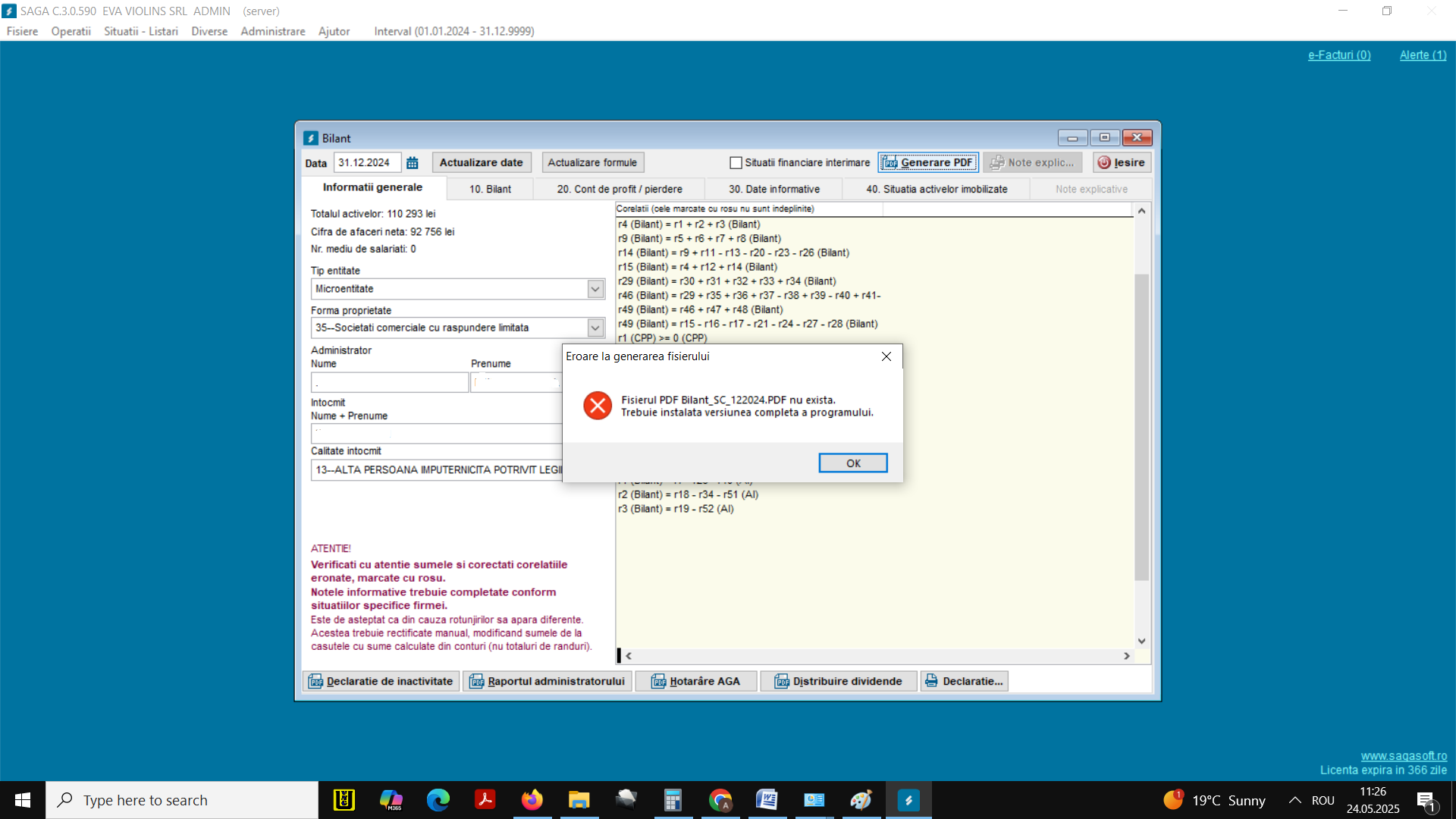Screen dimensions: 1456x819
Task: Visit www.sagasoft.ro link
Action: click(x=1404, y=756)
